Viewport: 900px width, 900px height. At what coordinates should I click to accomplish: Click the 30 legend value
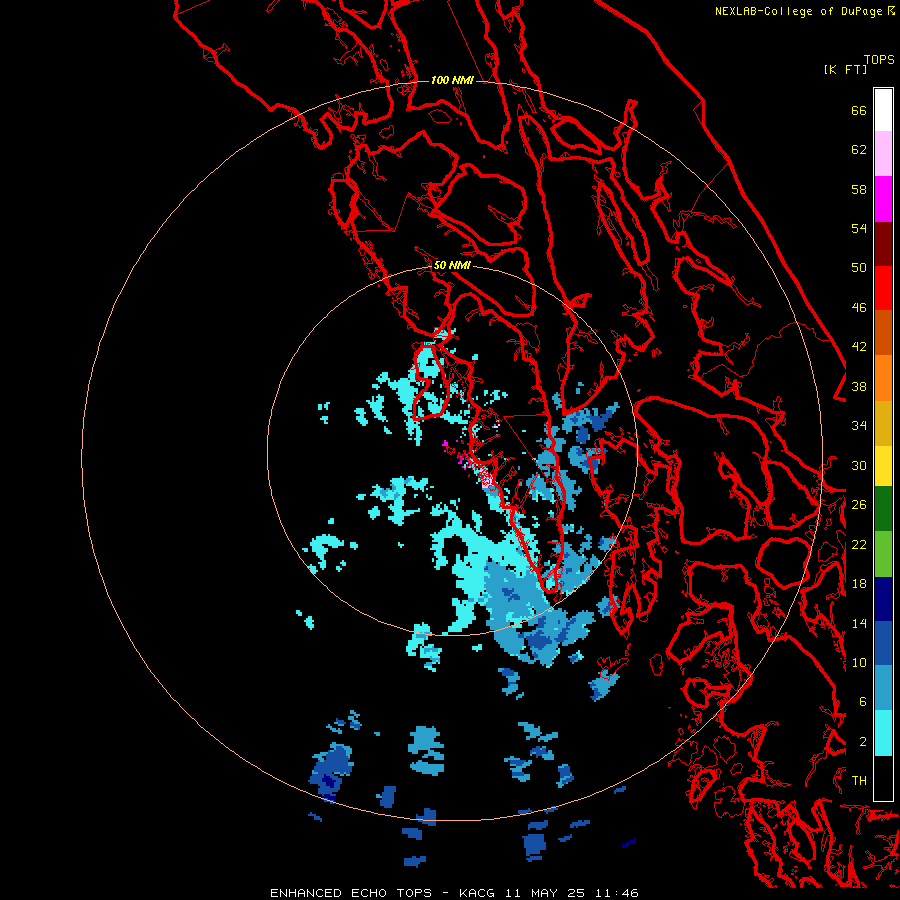(859, 465)
